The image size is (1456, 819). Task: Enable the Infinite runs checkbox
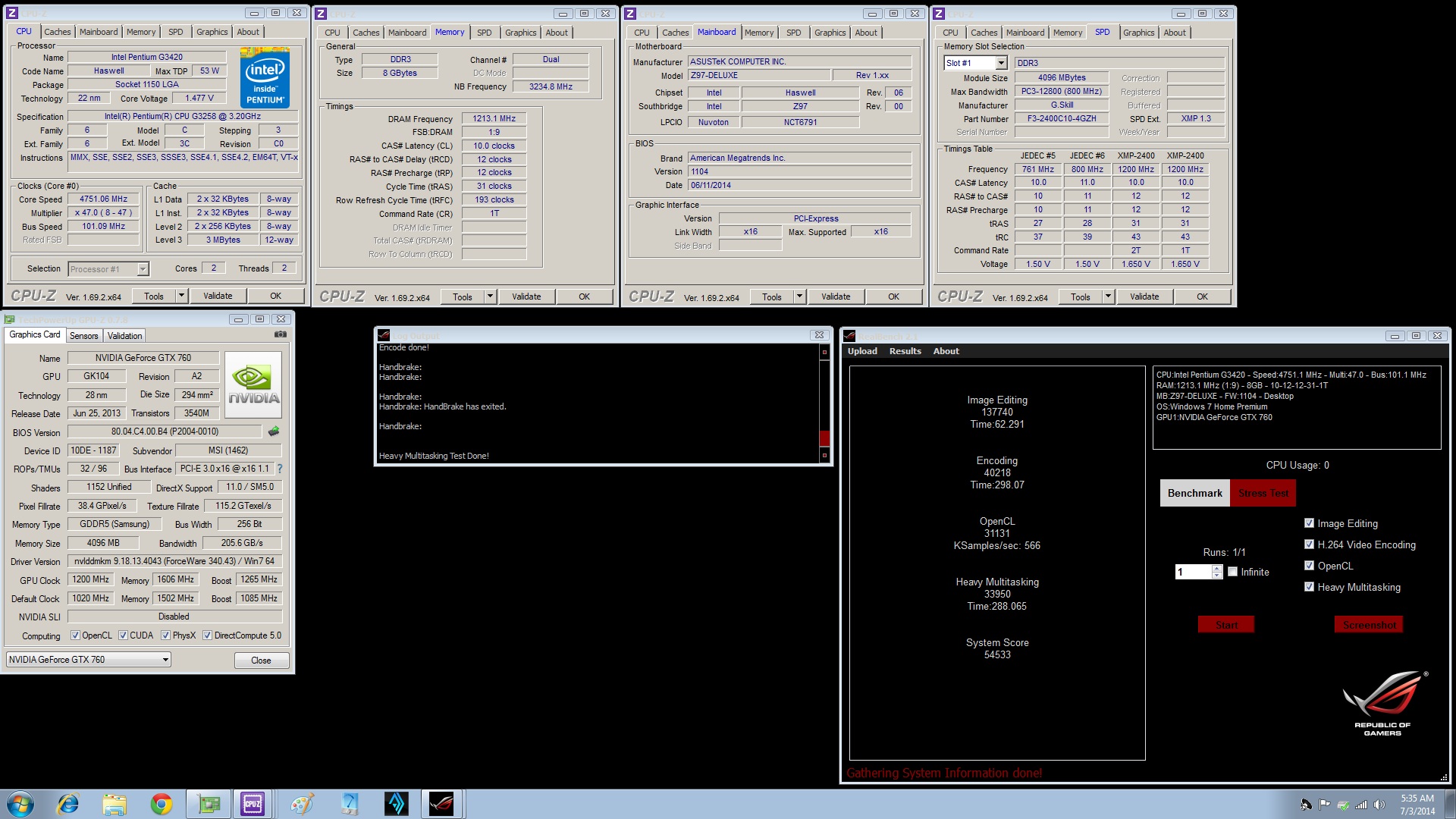(x=1232, y=572)
